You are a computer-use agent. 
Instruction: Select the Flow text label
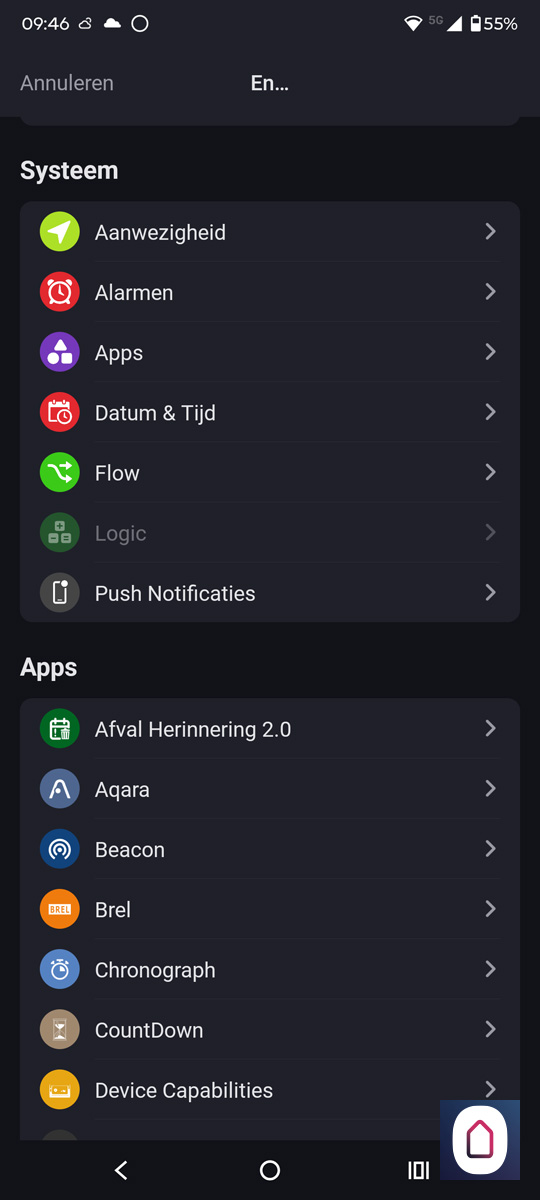(117, 473)
